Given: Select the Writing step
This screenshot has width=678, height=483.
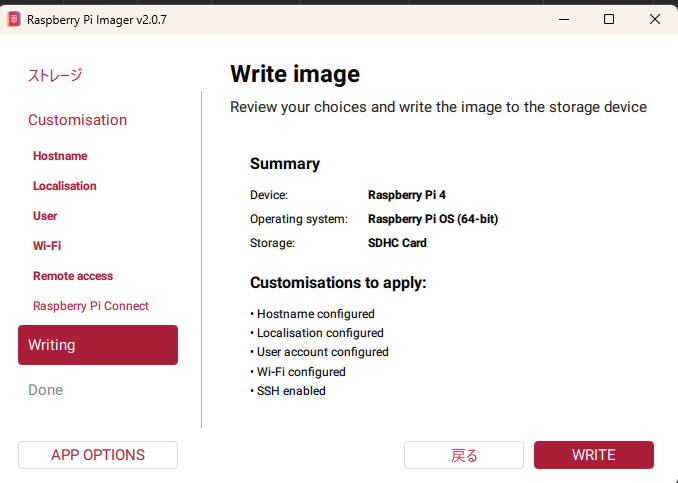Looking at the screenshot, I should click(x=98, y=345).
